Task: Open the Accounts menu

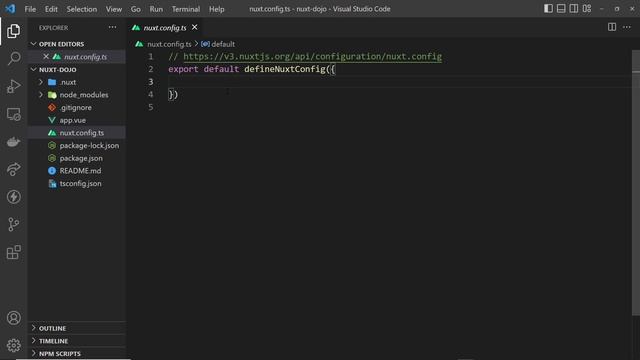Action: pos(13,318)
